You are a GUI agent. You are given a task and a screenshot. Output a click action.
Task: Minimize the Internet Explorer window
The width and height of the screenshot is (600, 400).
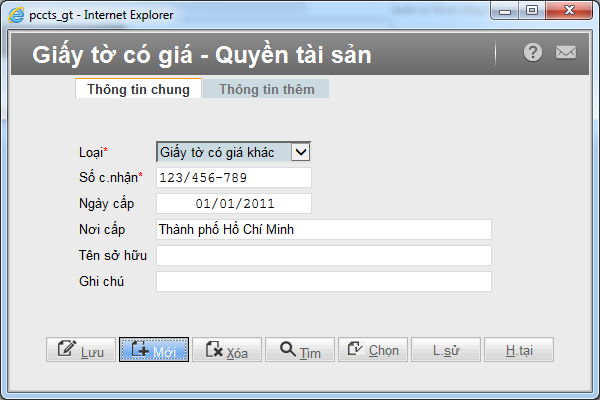click(x=505, y=11)
